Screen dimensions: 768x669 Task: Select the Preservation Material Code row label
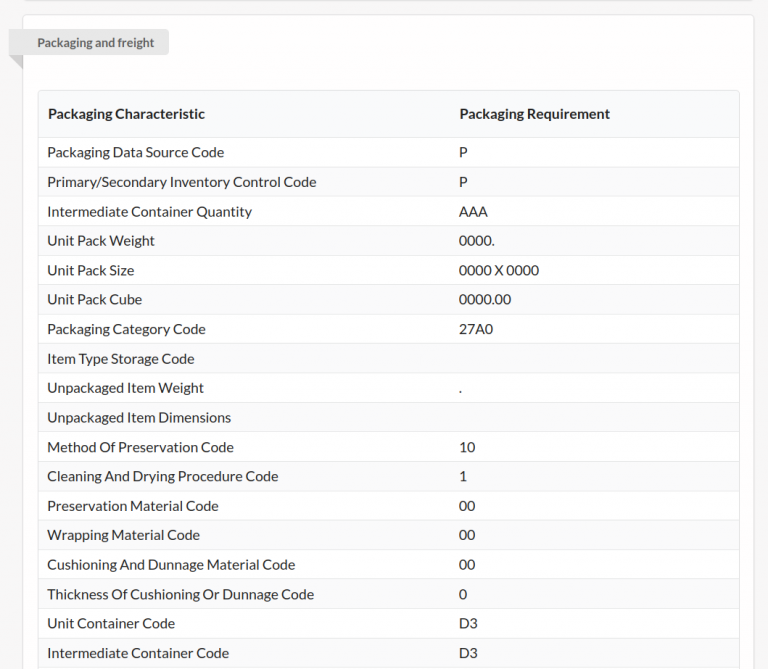click(132, 506)
